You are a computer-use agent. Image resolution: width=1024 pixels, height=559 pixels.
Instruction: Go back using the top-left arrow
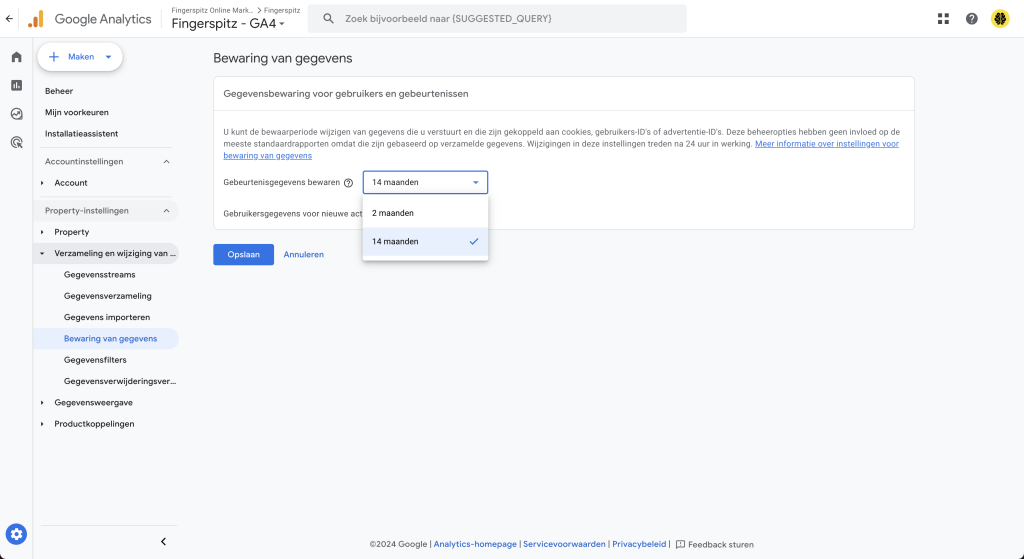[9, 19]
